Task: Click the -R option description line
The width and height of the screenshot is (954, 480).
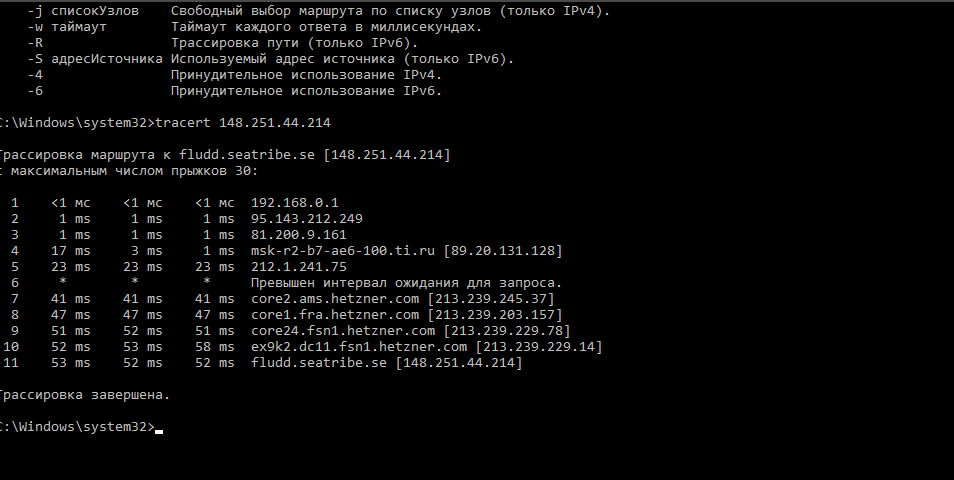Action: tap(223, 43)
